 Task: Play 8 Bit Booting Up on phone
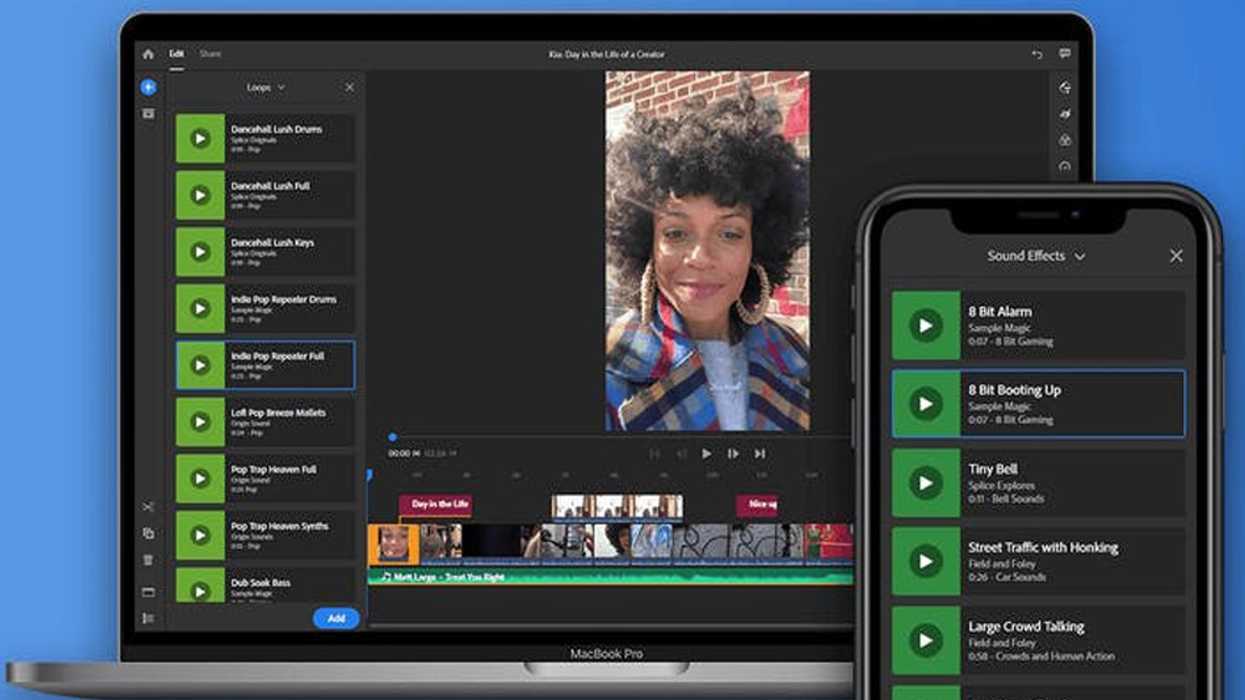coord(925,404)
